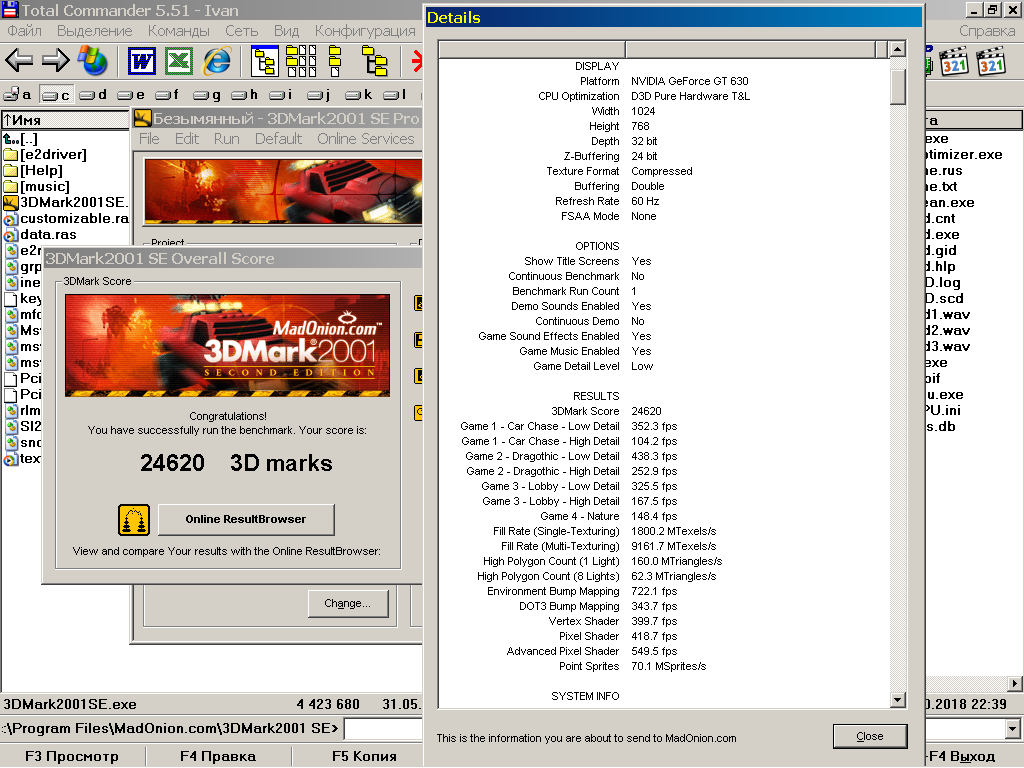This screenshot has height=768, width=1024.
Task: Launch the Excel toolbar shortcut
Action: click(x=180, y=62)
